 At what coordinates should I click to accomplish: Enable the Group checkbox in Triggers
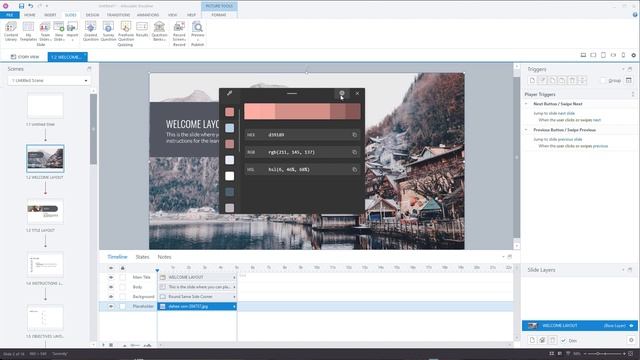click(603, 80)
